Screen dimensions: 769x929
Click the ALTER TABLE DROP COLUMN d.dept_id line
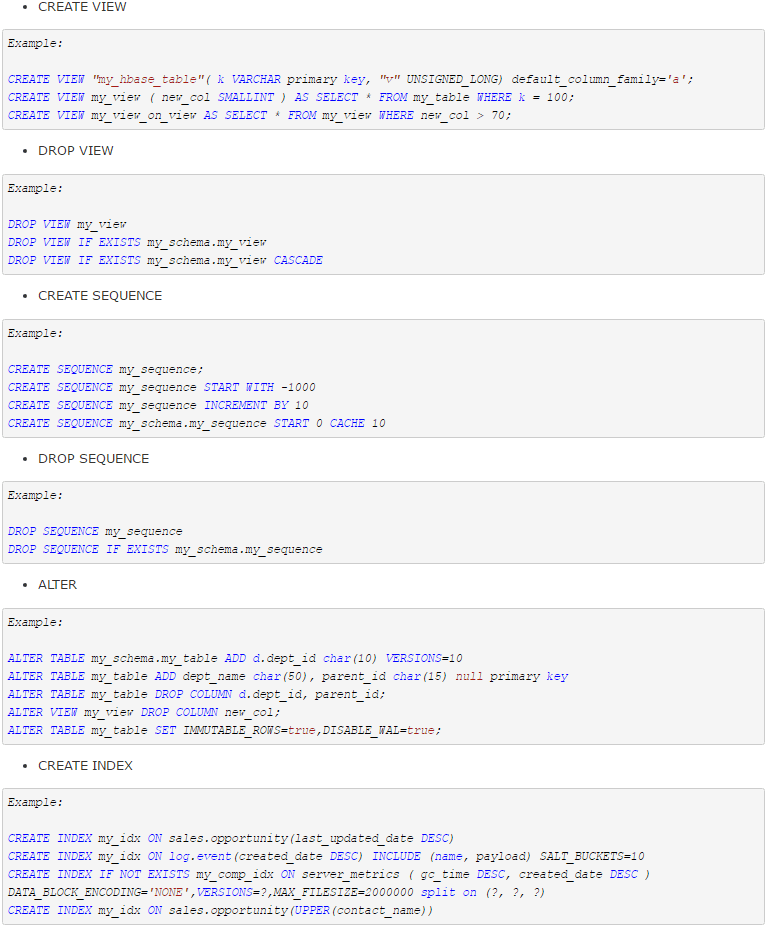196,694
